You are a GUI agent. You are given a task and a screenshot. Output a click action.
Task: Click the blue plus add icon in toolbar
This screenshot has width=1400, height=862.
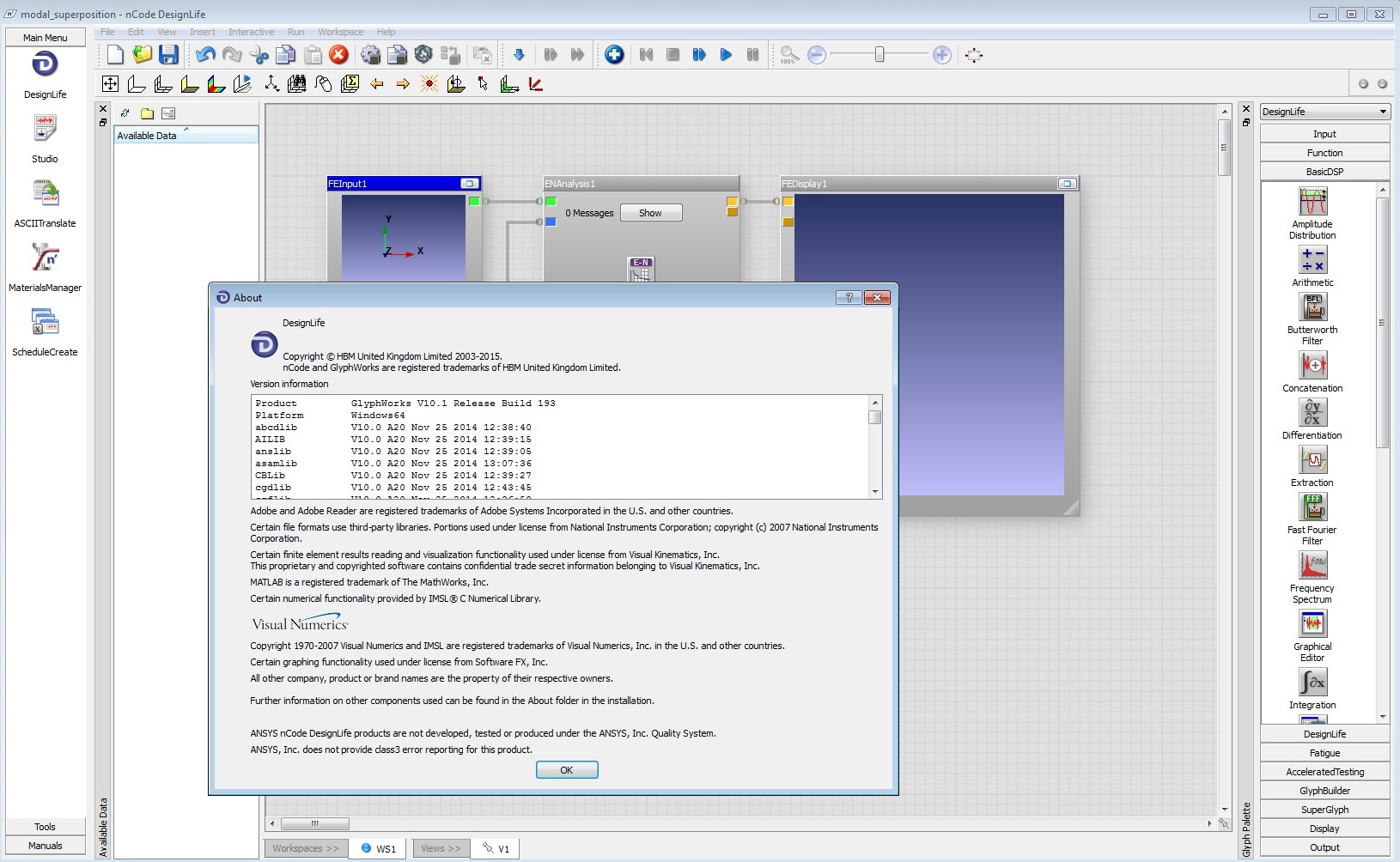click(614, 55)
